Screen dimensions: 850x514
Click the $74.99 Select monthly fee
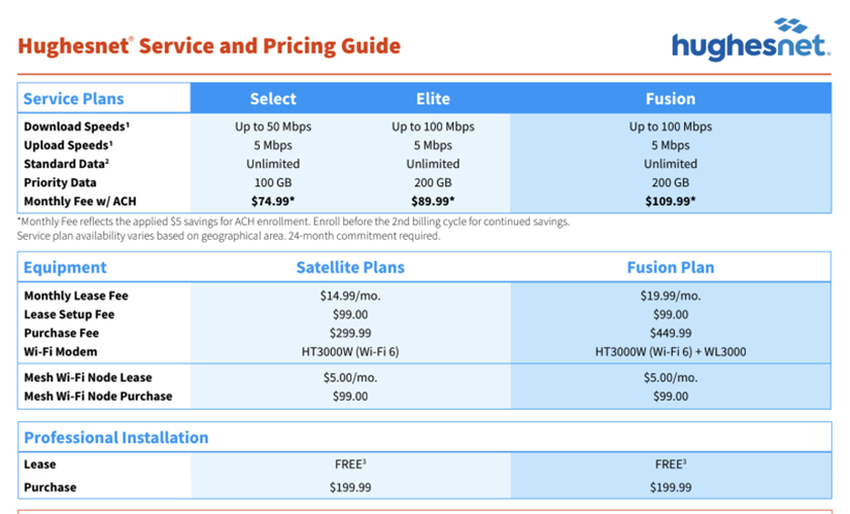[273, 202]
